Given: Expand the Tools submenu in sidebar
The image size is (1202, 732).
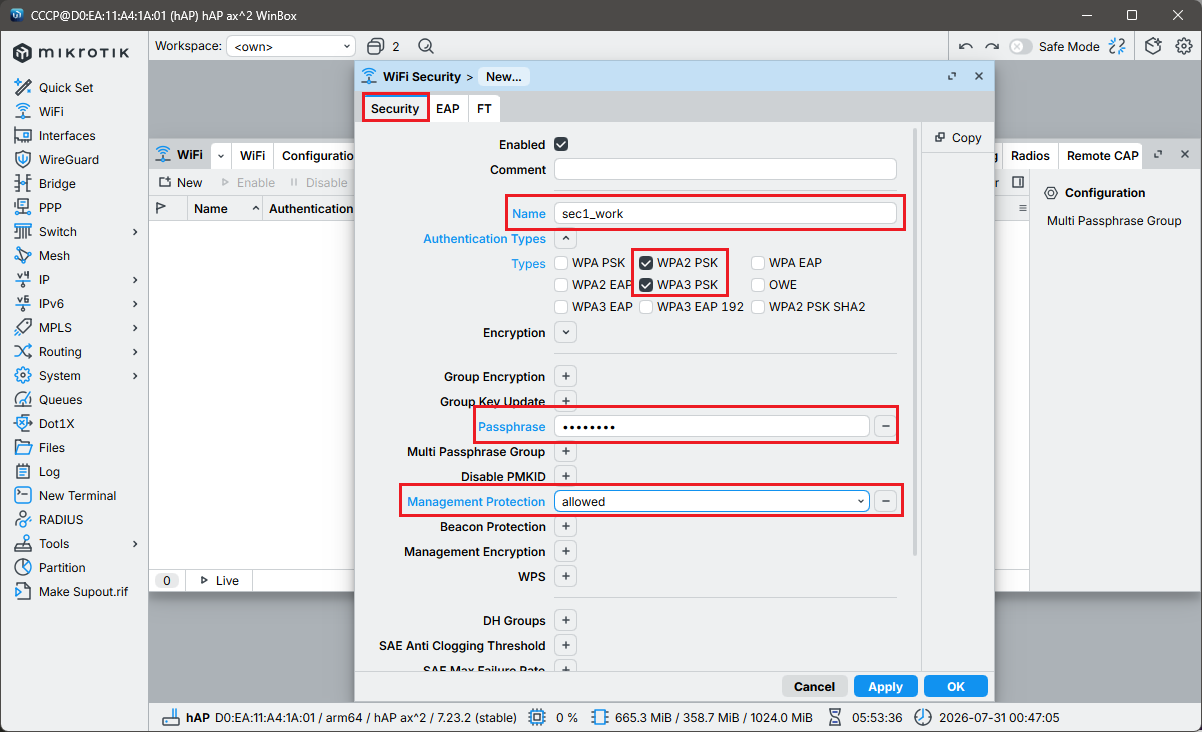Looking at the screenshot, I should (135, 543).
